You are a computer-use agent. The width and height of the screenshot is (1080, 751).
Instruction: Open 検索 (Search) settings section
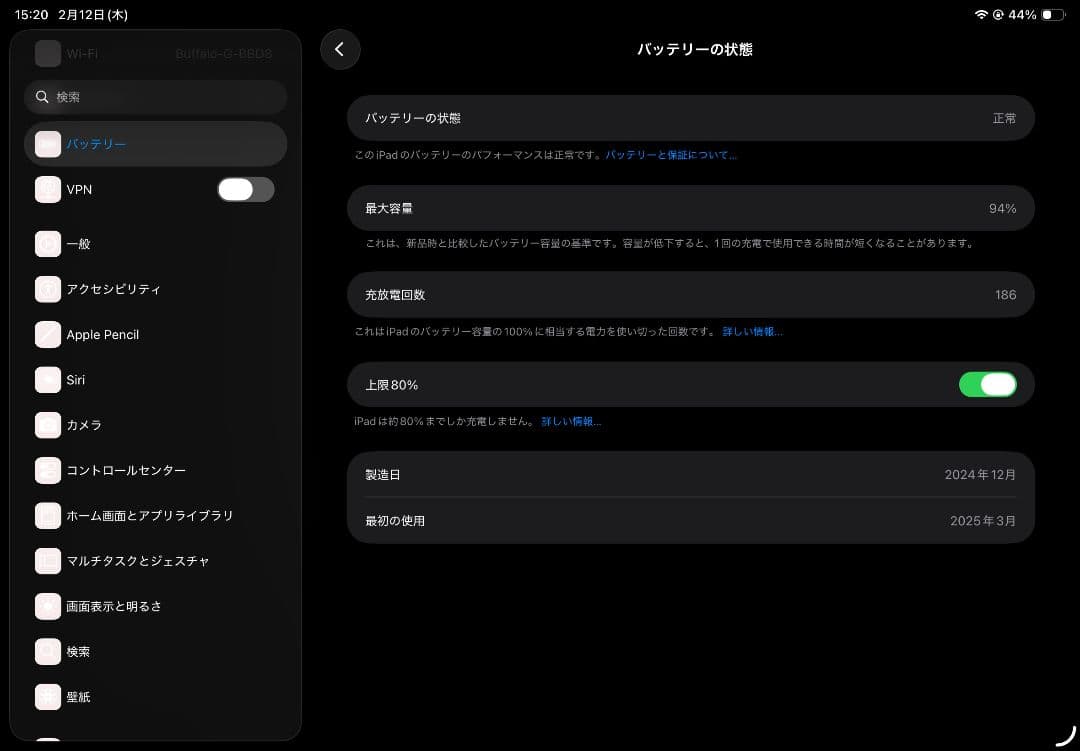pos(78,651)
